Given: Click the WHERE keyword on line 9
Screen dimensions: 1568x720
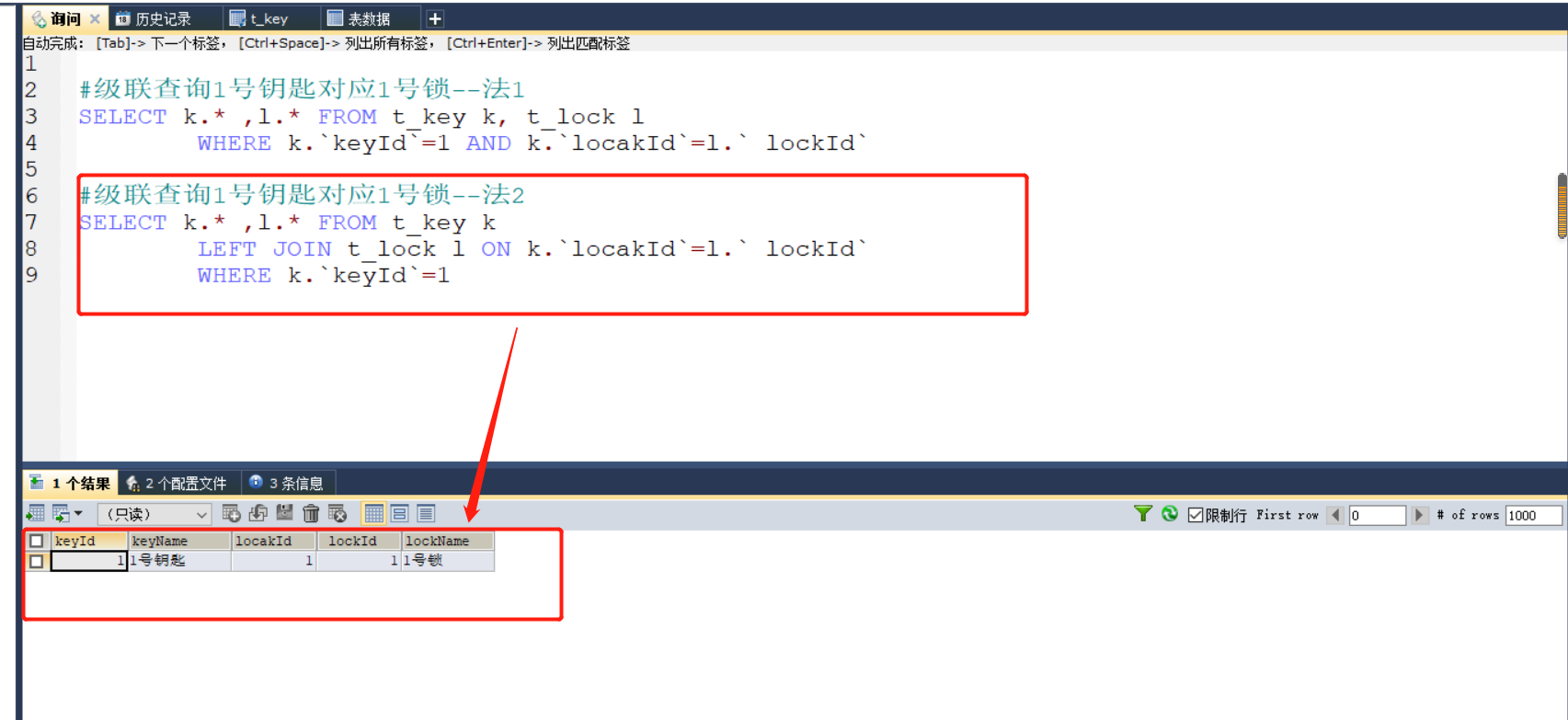Looking at the screenshot, I should (235, 275).
